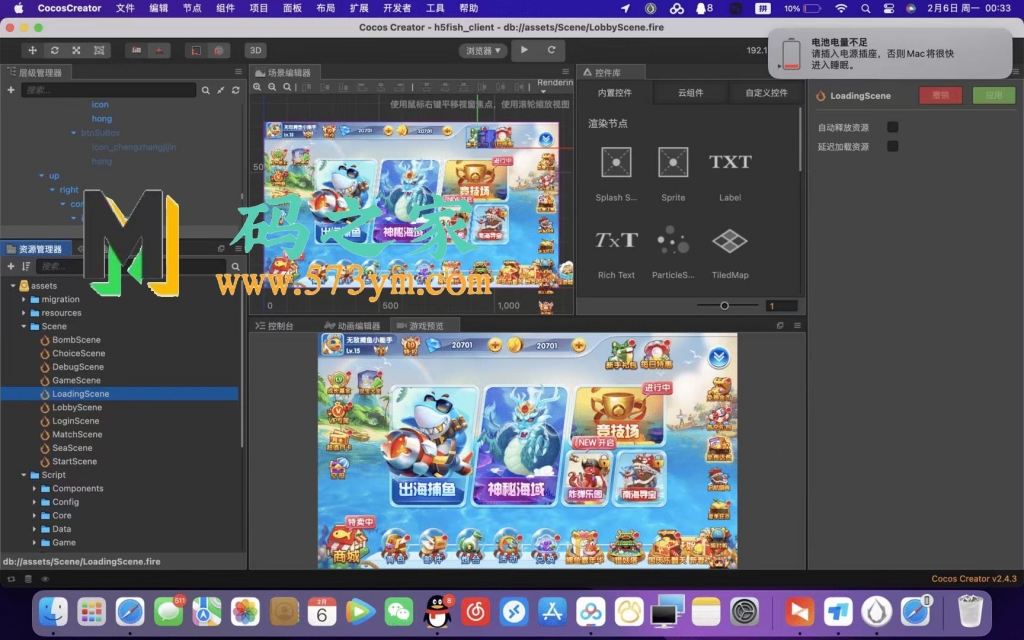Create a new asset with plus button

pos(10,266)
